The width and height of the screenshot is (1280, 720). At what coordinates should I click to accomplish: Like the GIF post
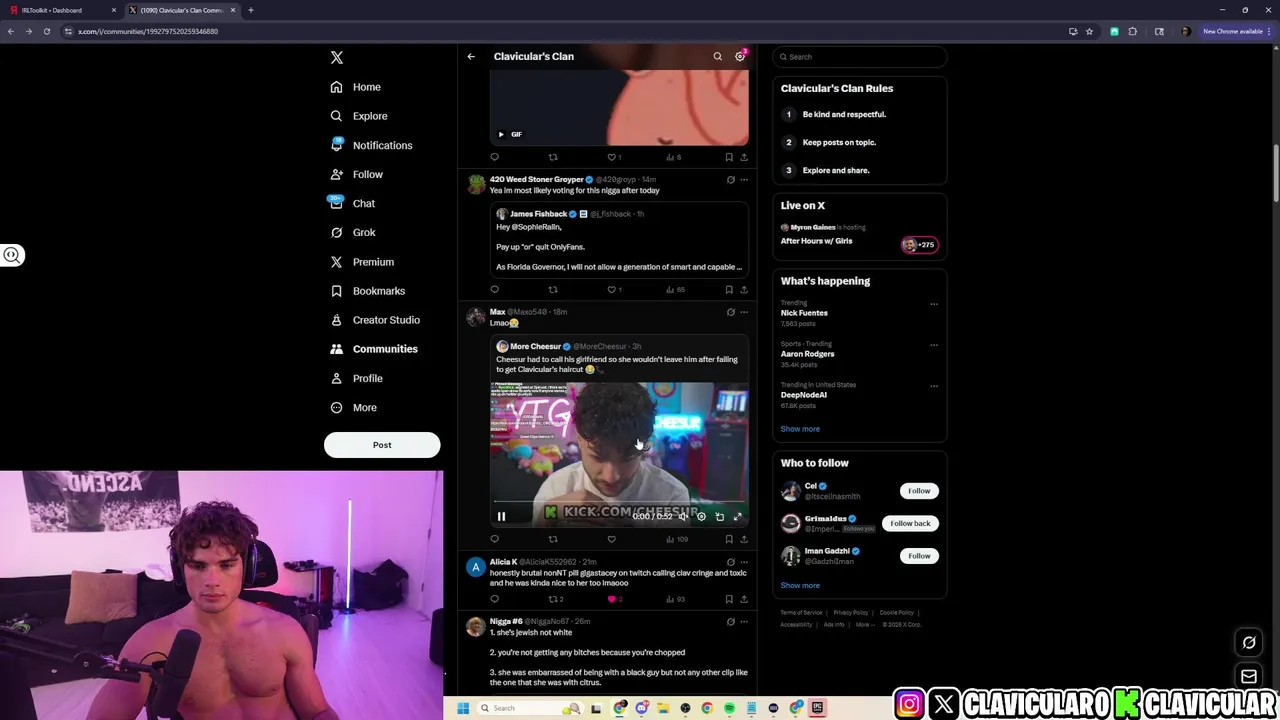612,157
